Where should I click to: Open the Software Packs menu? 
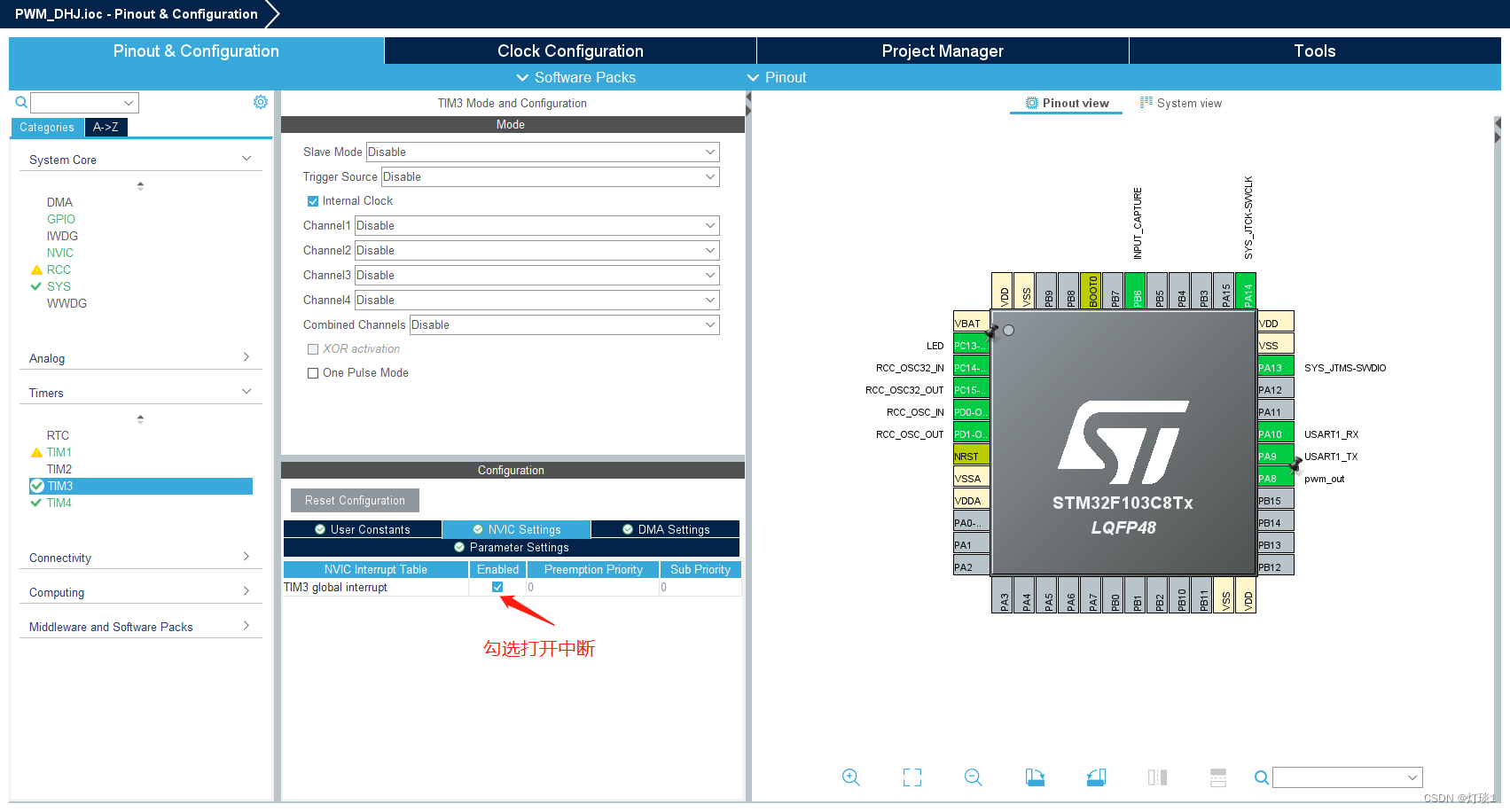575,77
